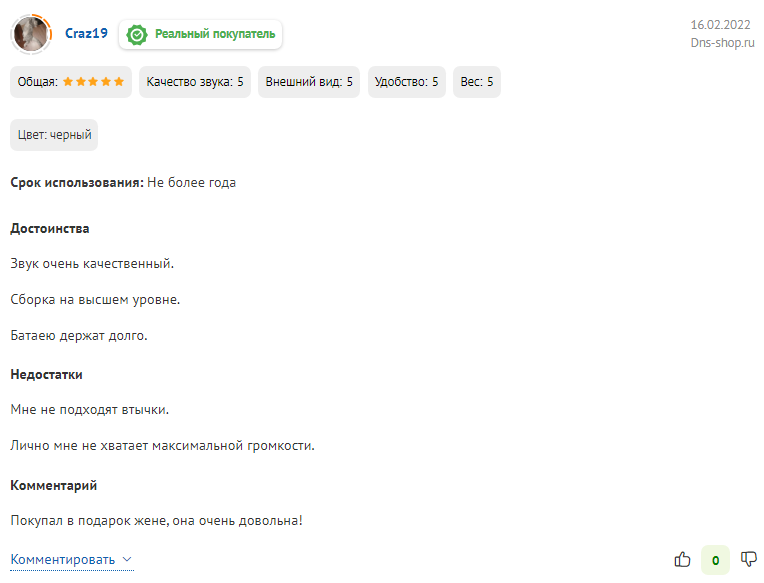
Task: Select the Удобство: 5 rating chip
Action: [x=406, y=82]
